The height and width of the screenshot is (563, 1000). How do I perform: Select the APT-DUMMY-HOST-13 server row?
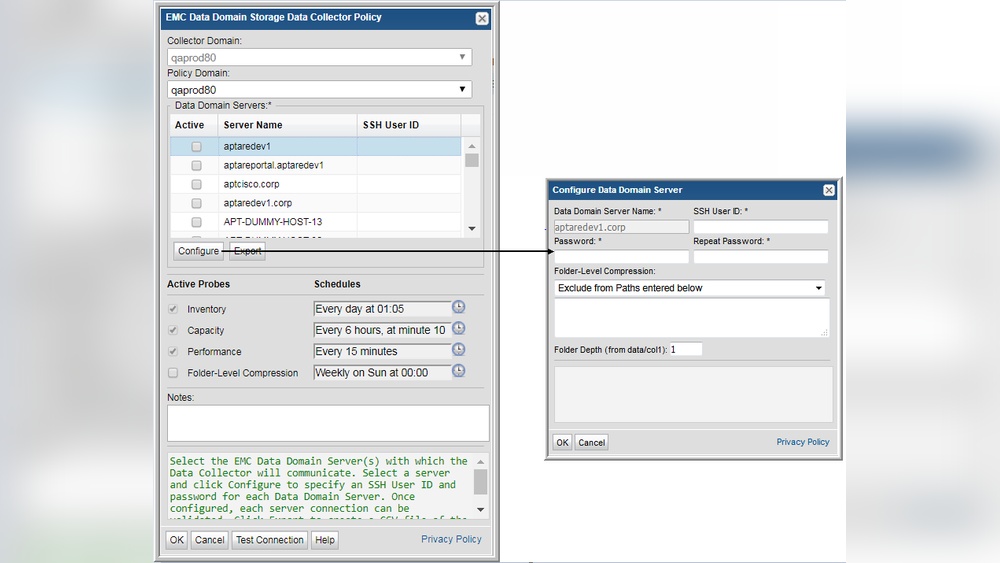(x=315, y=222)
